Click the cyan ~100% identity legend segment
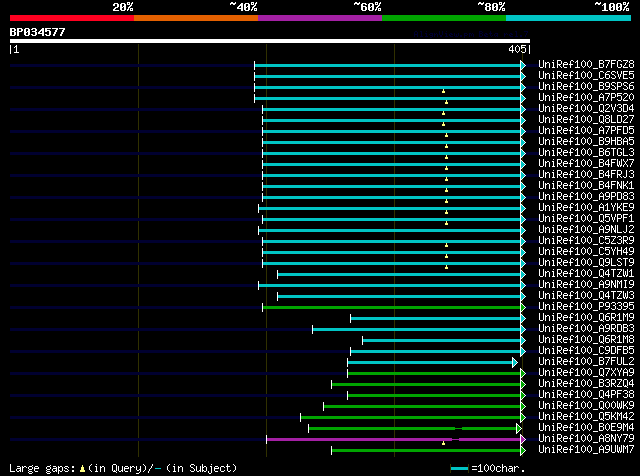Screen dimensions: 640x476 tap(568, 18)
